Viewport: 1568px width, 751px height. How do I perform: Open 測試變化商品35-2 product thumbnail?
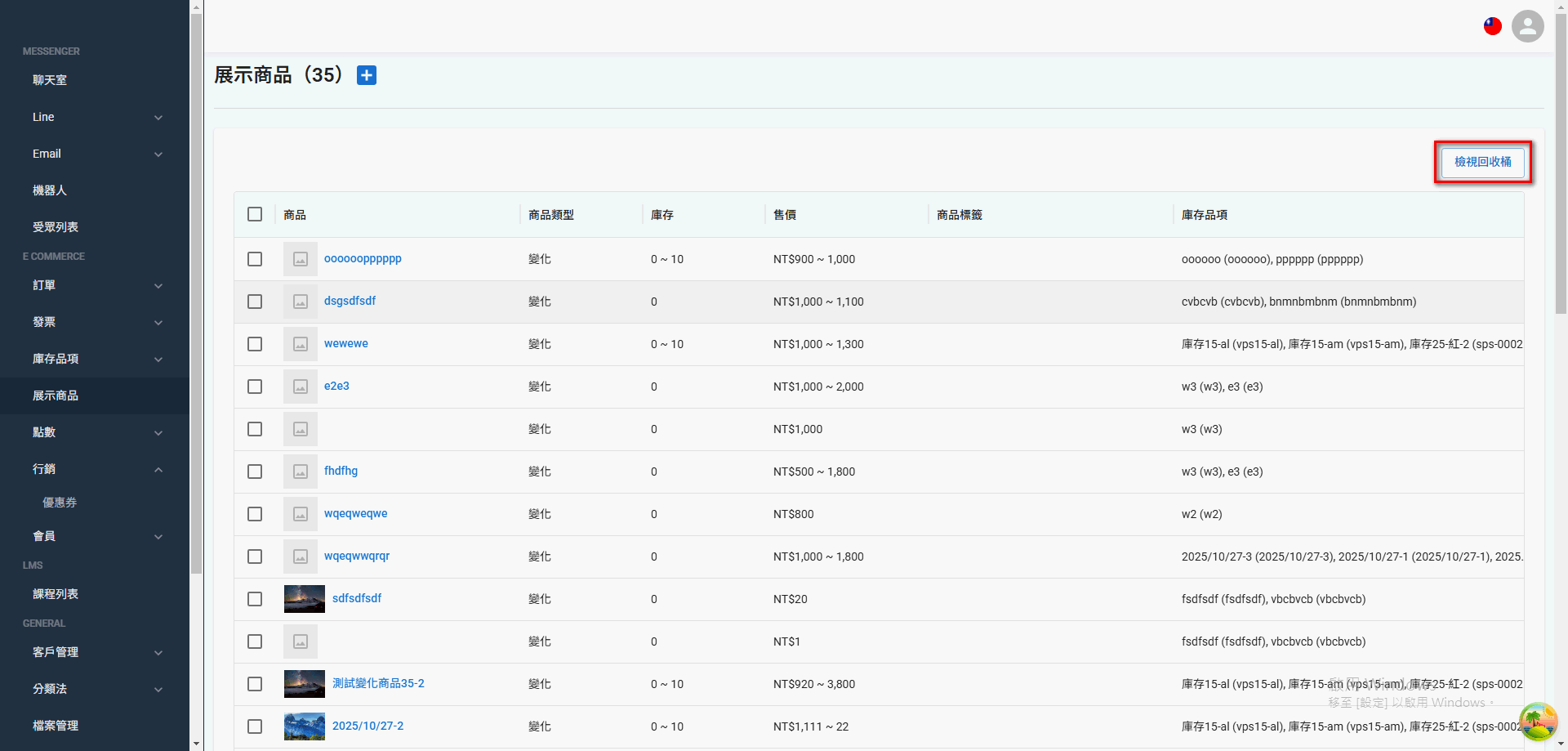[305, 684]
